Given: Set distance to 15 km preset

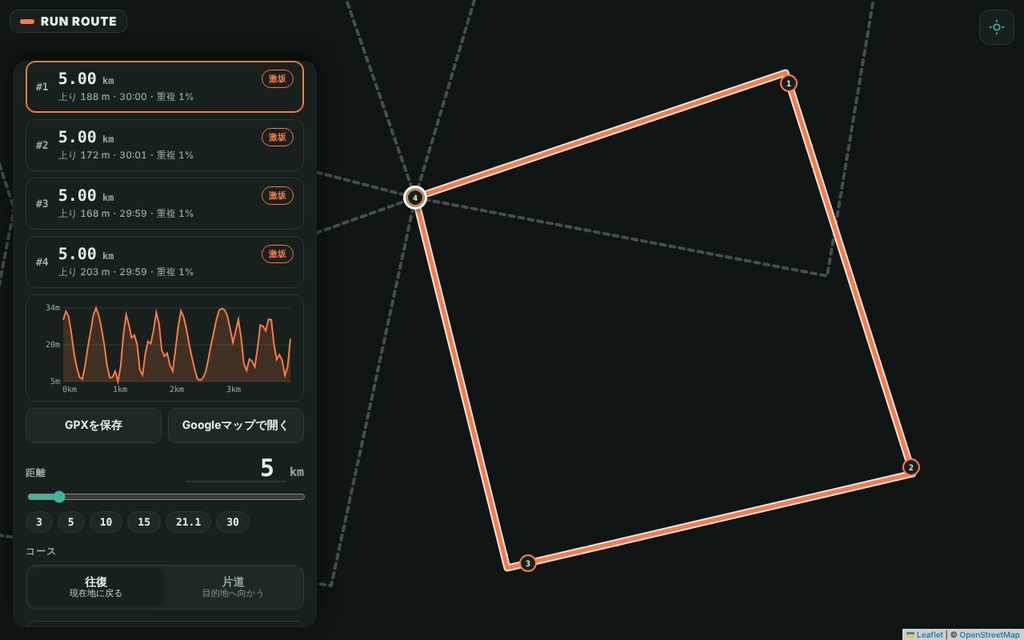Looking at the screenshot, I should [x=144, y=522].
